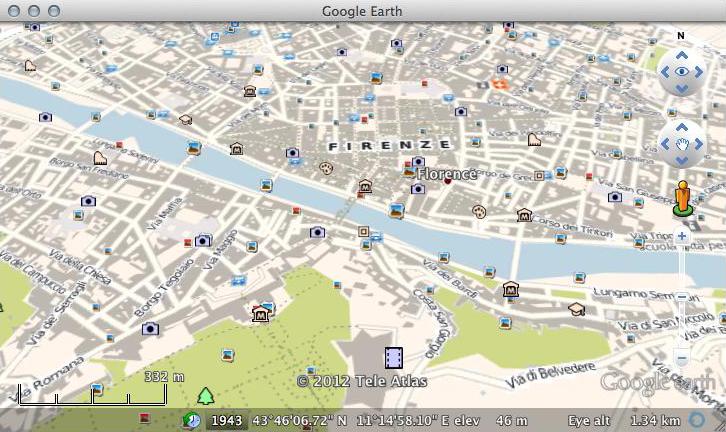This screenshot has height=432, width=726.
Task: Click the 1943 historical imagery date
Action: point(227,420)
